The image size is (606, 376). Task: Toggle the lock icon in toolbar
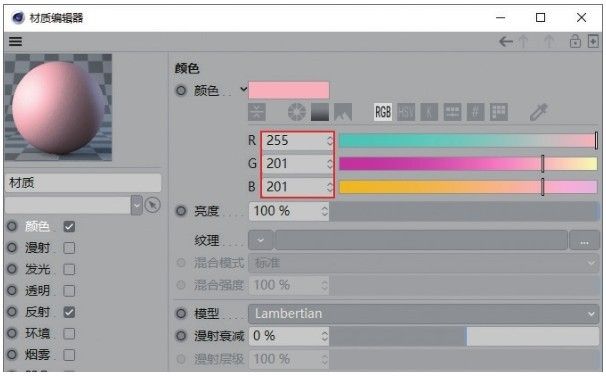click(575, 41)
